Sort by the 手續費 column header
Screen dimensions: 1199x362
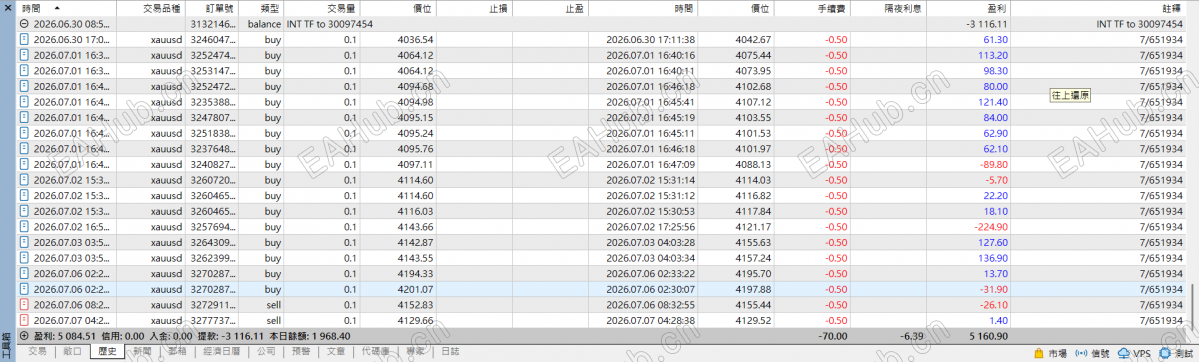coord(811,8)
